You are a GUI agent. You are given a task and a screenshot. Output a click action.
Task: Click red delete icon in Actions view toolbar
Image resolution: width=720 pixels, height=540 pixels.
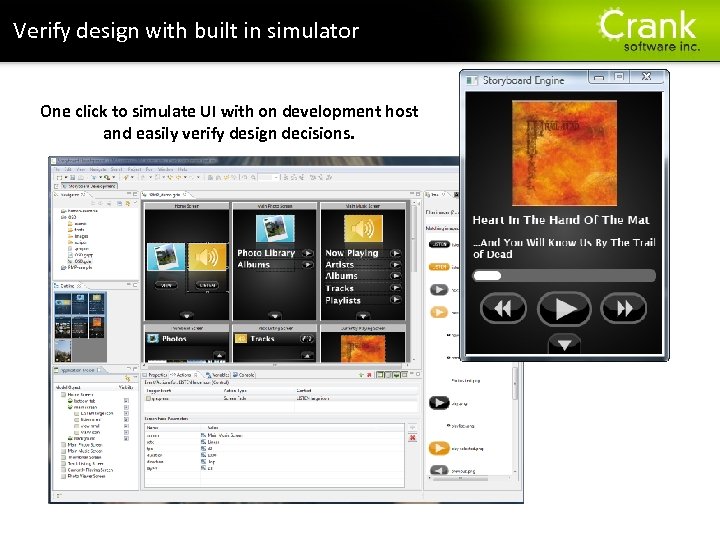point(369,375)
